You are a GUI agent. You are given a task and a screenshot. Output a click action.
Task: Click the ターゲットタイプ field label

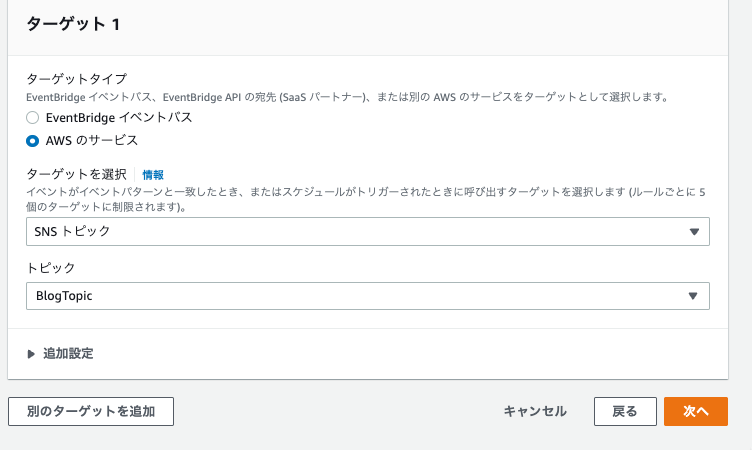coord(77,78)
